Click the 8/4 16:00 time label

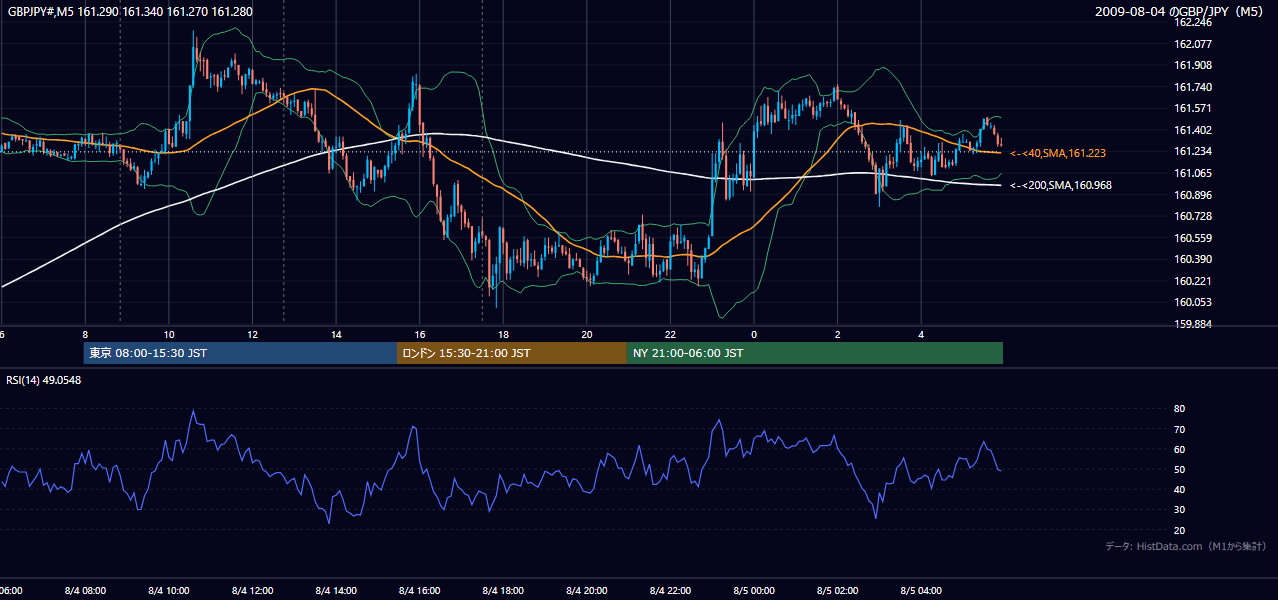pos(419,591)
